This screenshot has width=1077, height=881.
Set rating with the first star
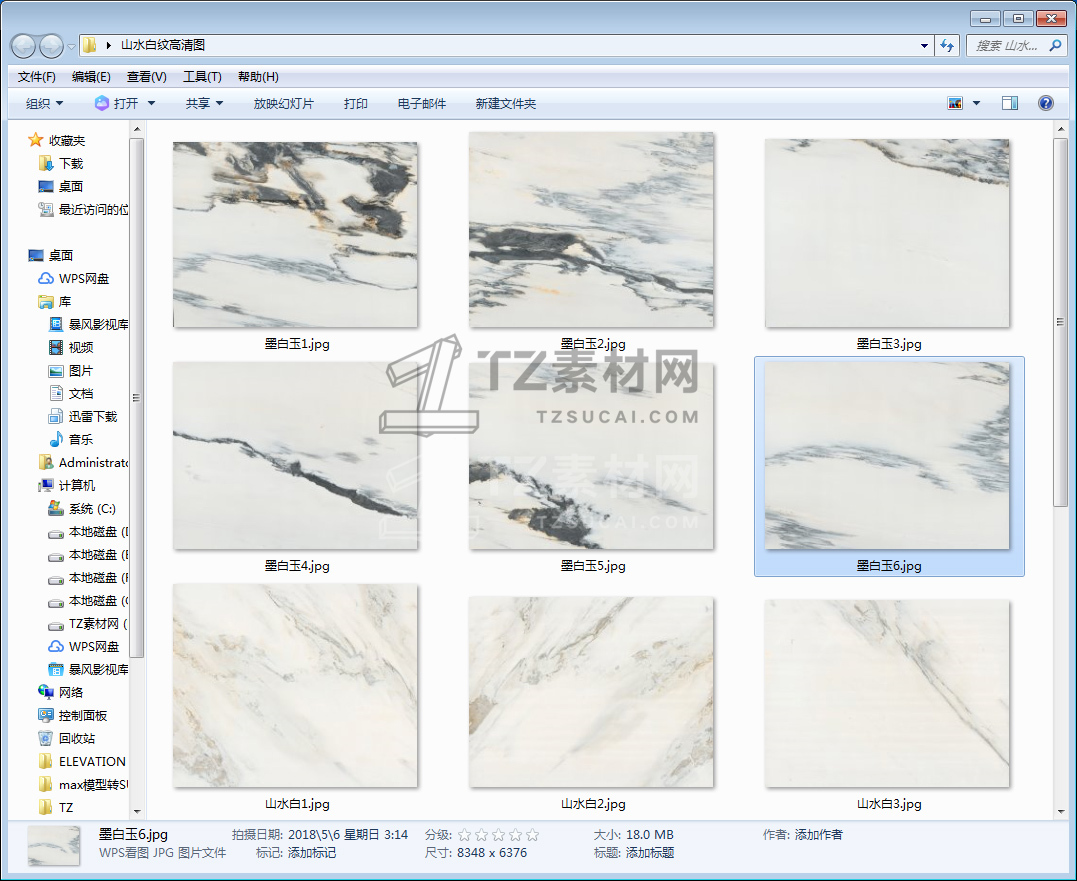pos(465,835)
